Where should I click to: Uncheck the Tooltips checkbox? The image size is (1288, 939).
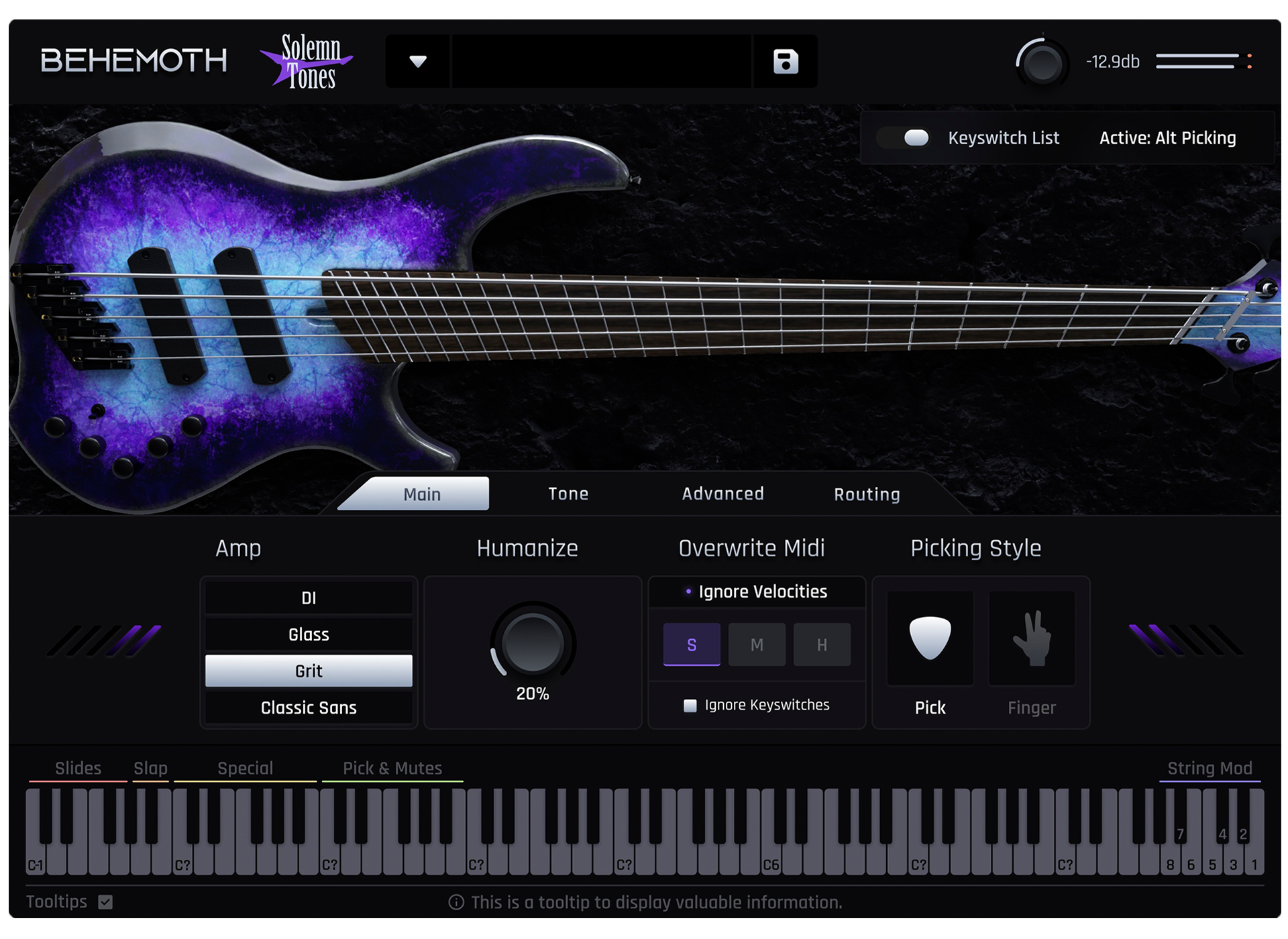point(105,902)
